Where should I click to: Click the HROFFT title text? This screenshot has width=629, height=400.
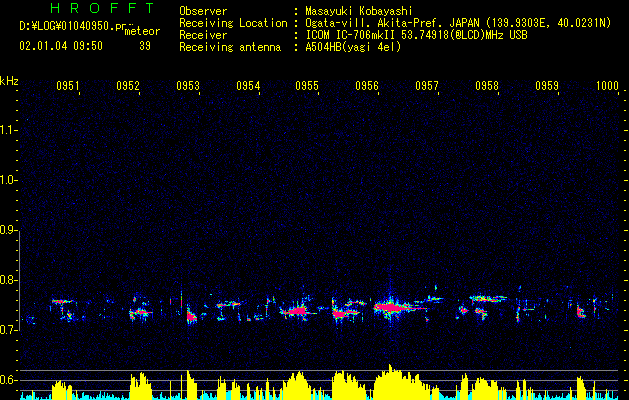[102, 8]
